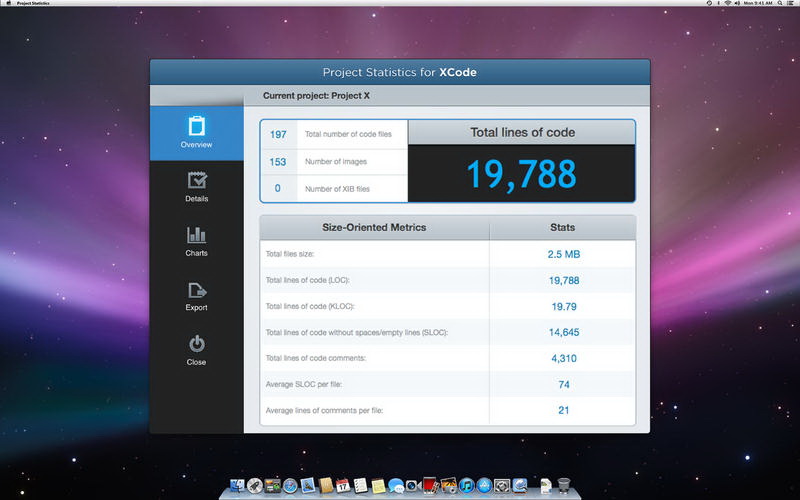Click the Size-Oriented Metrics column header

(374, 227)
